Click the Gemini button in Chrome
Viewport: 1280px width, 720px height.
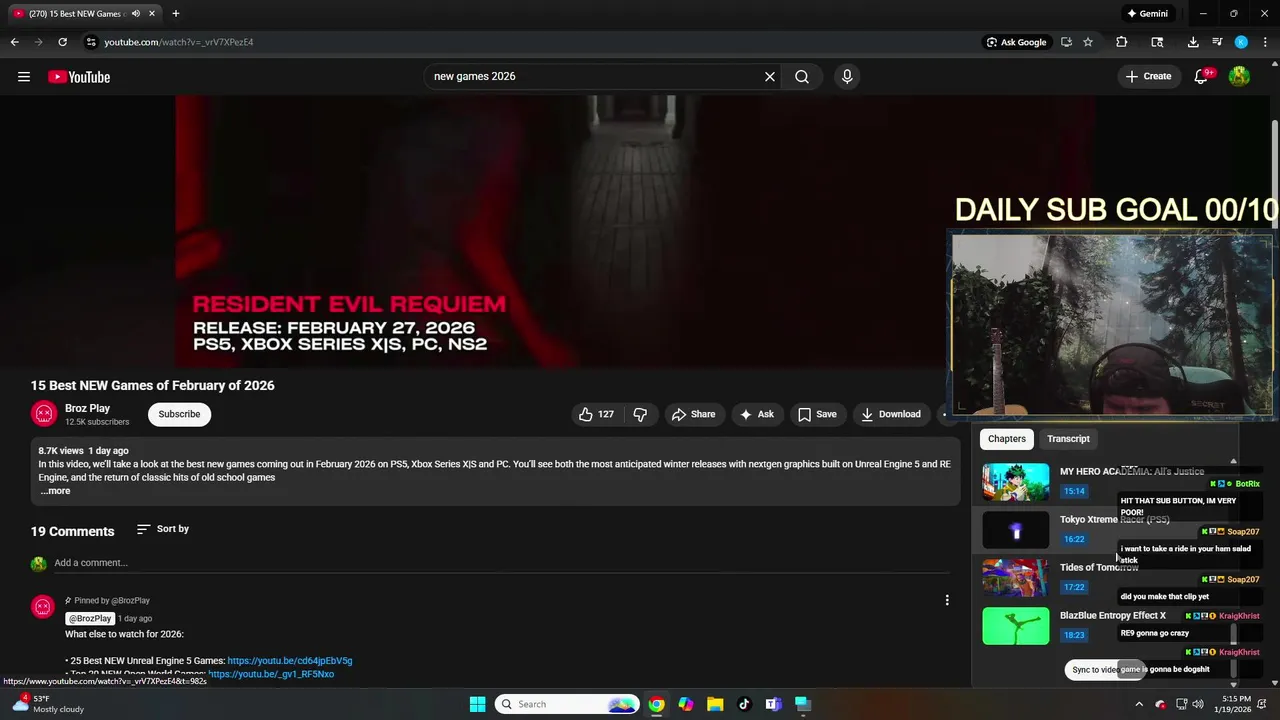point(1147,14)
